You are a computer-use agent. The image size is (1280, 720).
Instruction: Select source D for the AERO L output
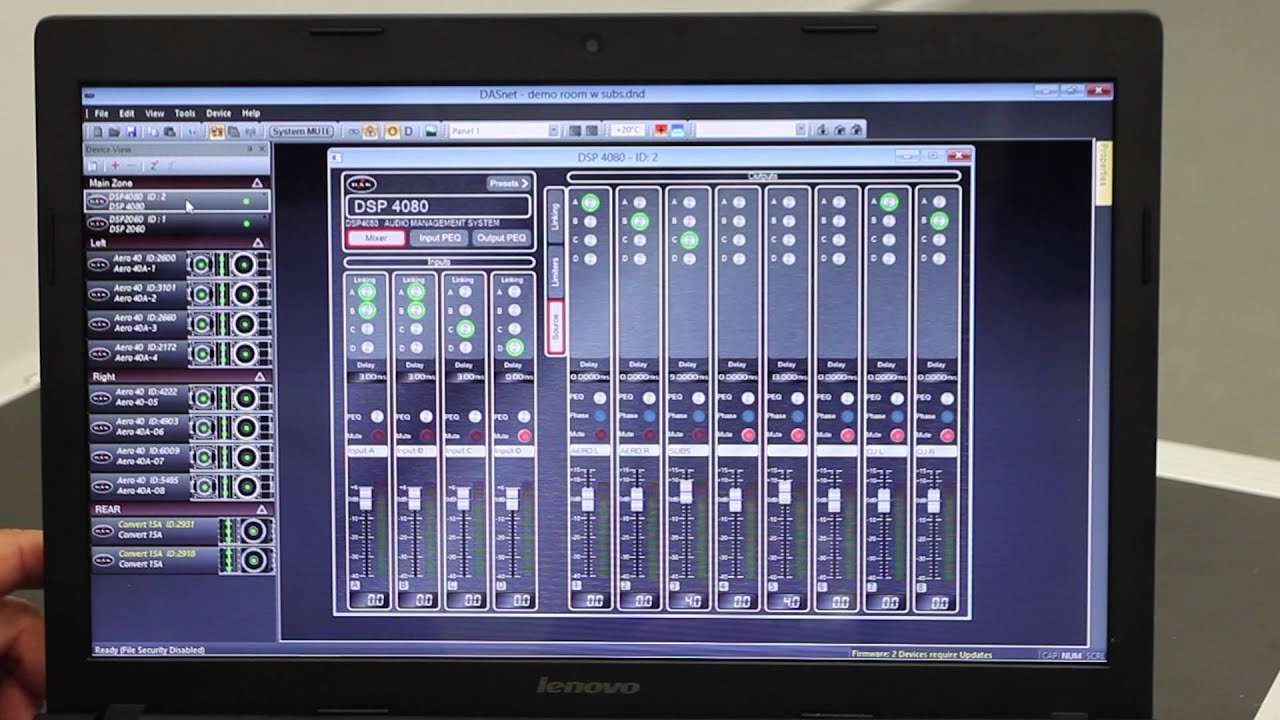(590, 259)
